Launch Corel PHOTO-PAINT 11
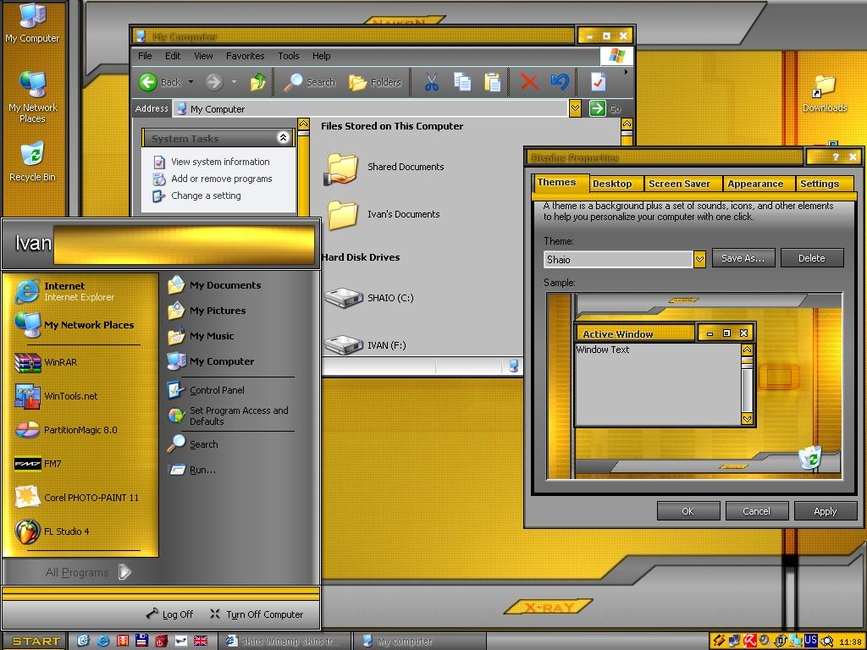The image size is (867, 650). tap(76, 497)
